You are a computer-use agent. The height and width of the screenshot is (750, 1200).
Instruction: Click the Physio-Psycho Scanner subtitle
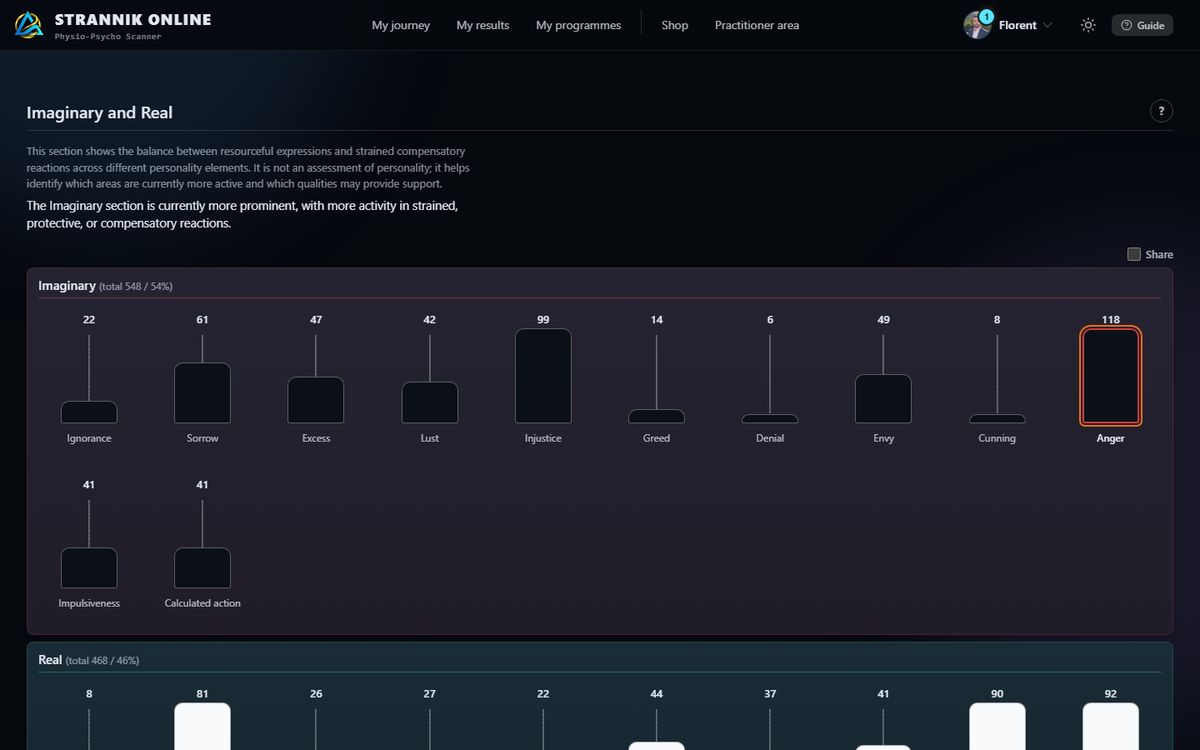pos(108,36)
